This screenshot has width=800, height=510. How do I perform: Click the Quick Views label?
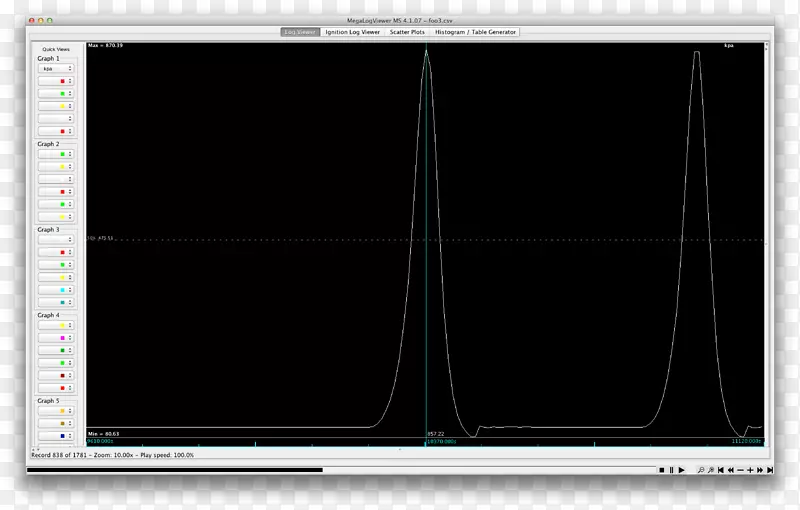tap(55, 48)
